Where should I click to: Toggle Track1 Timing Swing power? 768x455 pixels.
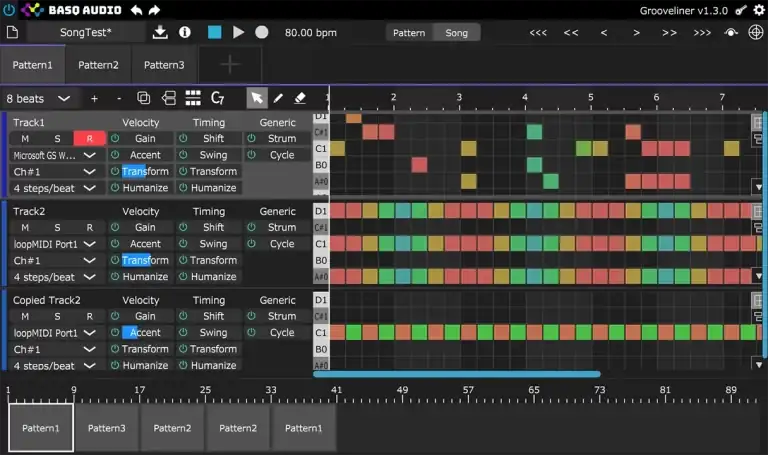[x=183, y=155]
